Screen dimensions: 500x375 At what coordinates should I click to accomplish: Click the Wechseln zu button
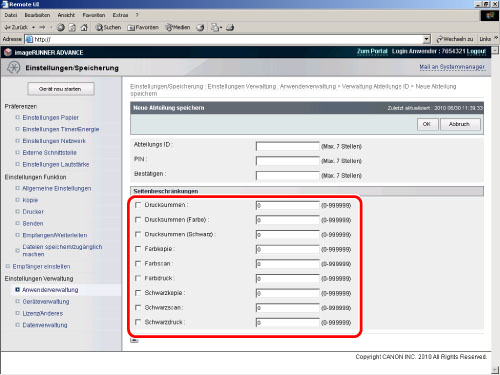455,39
